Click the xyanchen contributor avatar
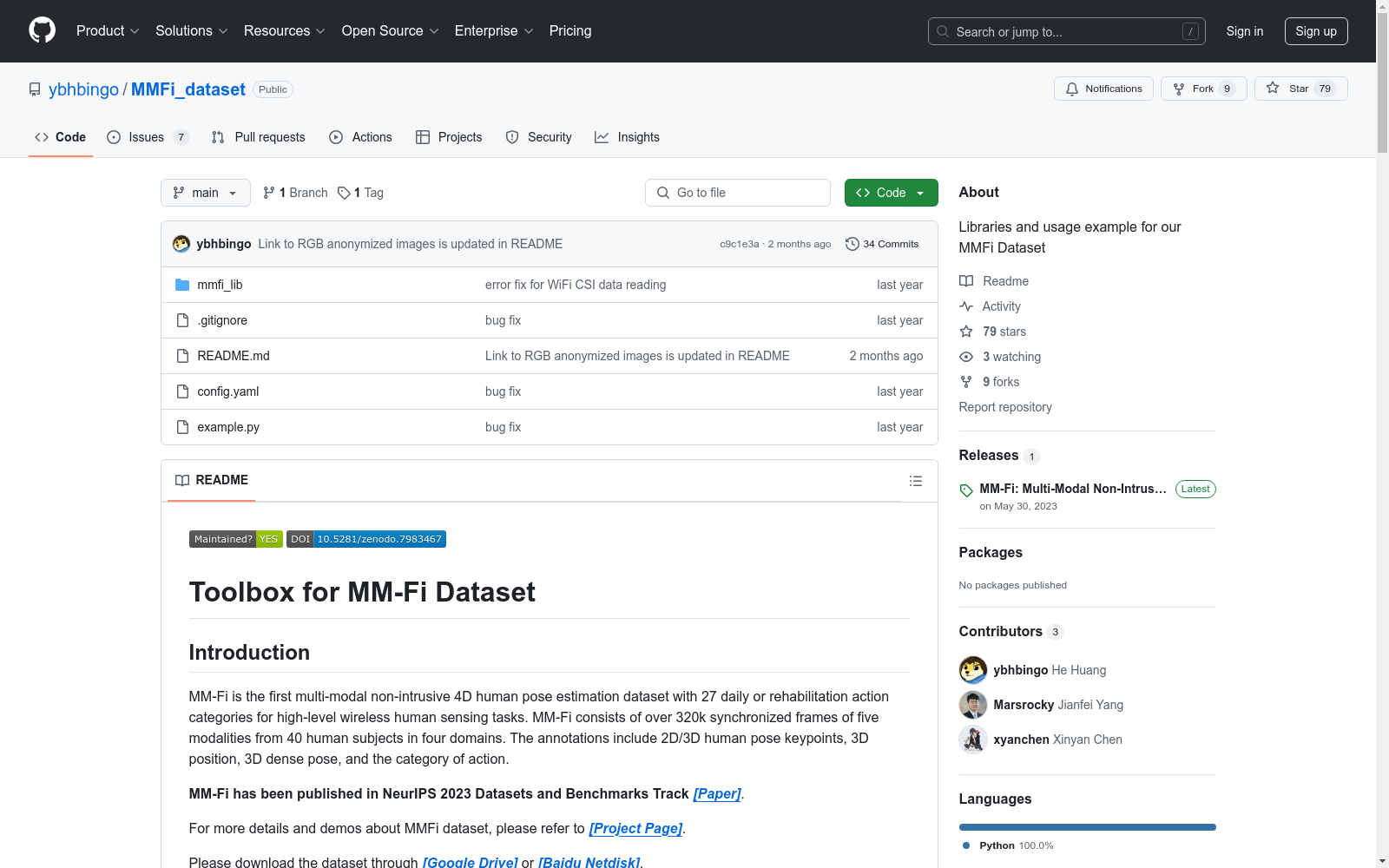The height and width of the screenshot is (868, 1389). 973,740
